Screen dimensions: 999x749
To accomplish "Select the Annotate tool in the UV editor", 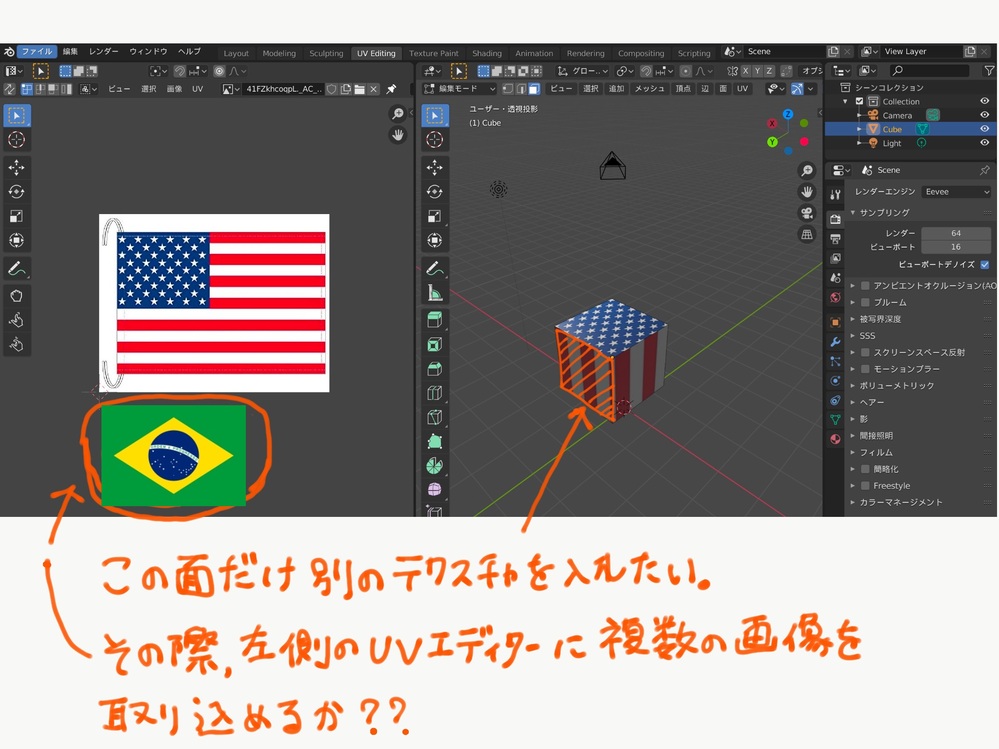I will (x=17, y=269).
